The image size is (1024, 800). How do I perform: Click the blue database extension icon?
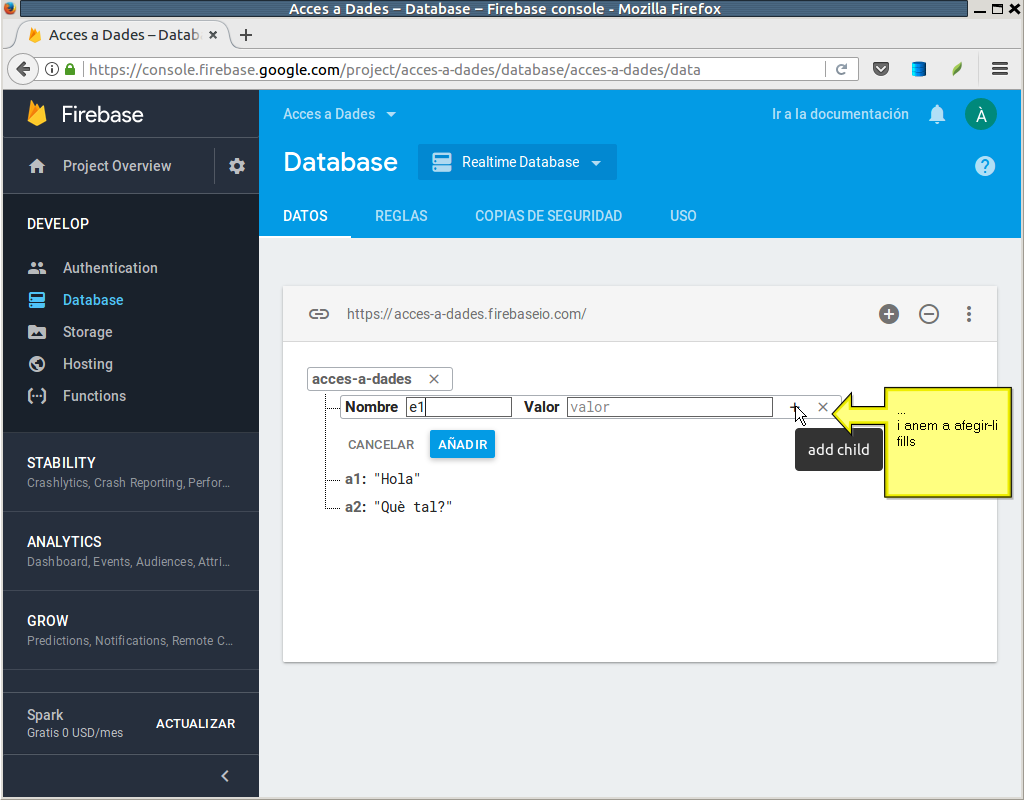coord(919,69)
